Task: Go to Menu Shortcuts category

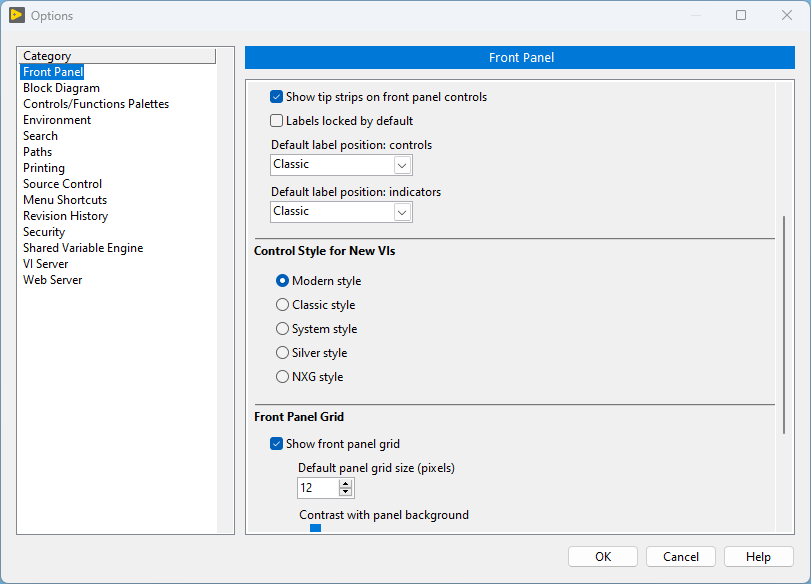Action: click(x=65, y=200)
